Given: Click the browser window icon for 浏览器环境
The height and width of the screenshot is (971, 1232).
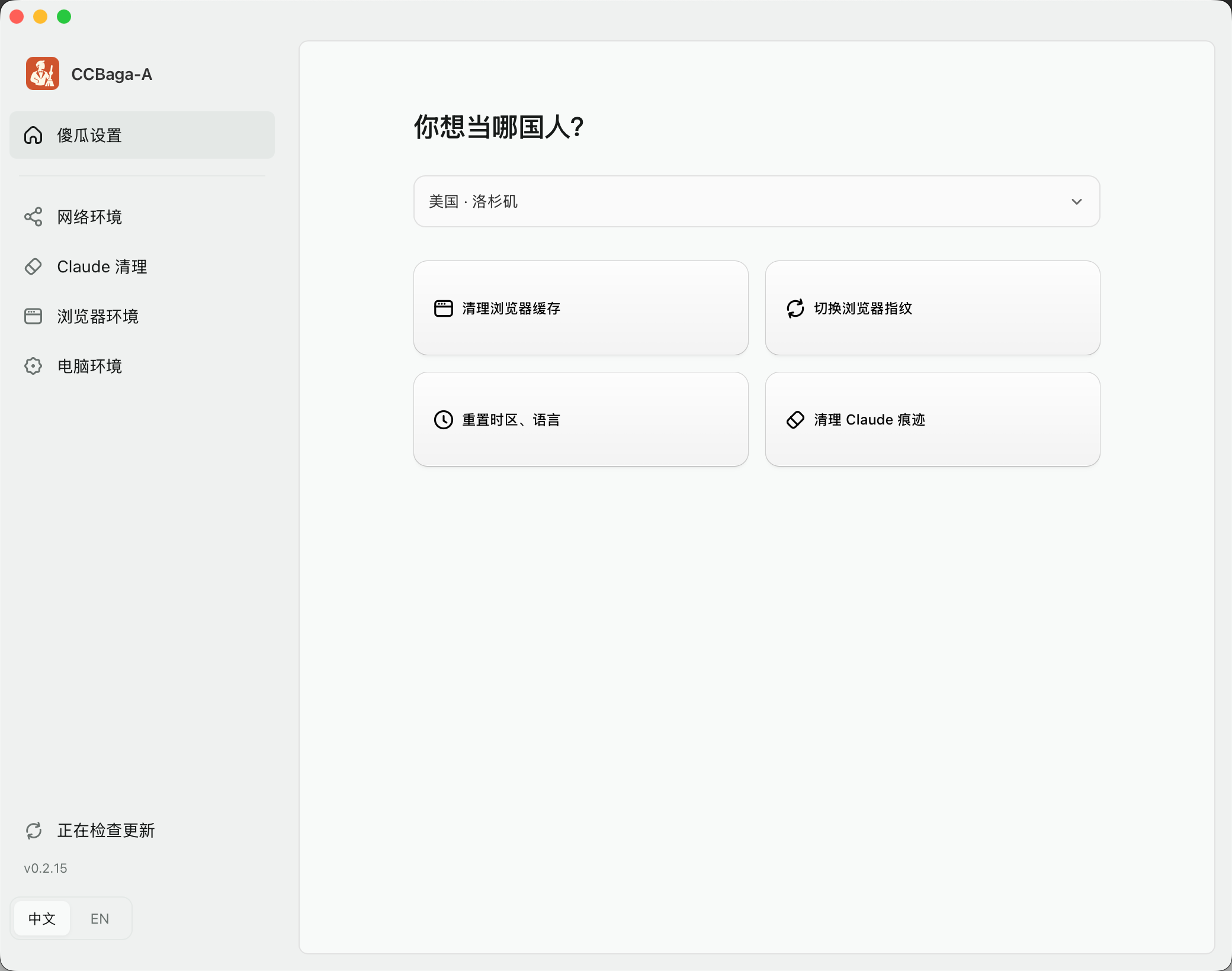Looking at the screenshot, I should pyautogui.click(x=33, y=316).
